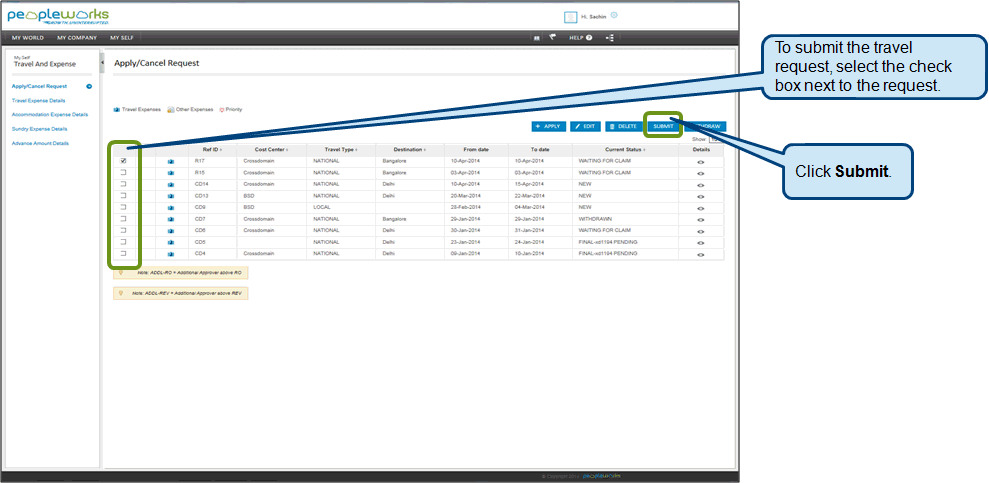Viewport: 989px width, 483px height.
Task: Click travel expense icon in CD7 row
Action: pyautogui.click(x=170, y=219)
